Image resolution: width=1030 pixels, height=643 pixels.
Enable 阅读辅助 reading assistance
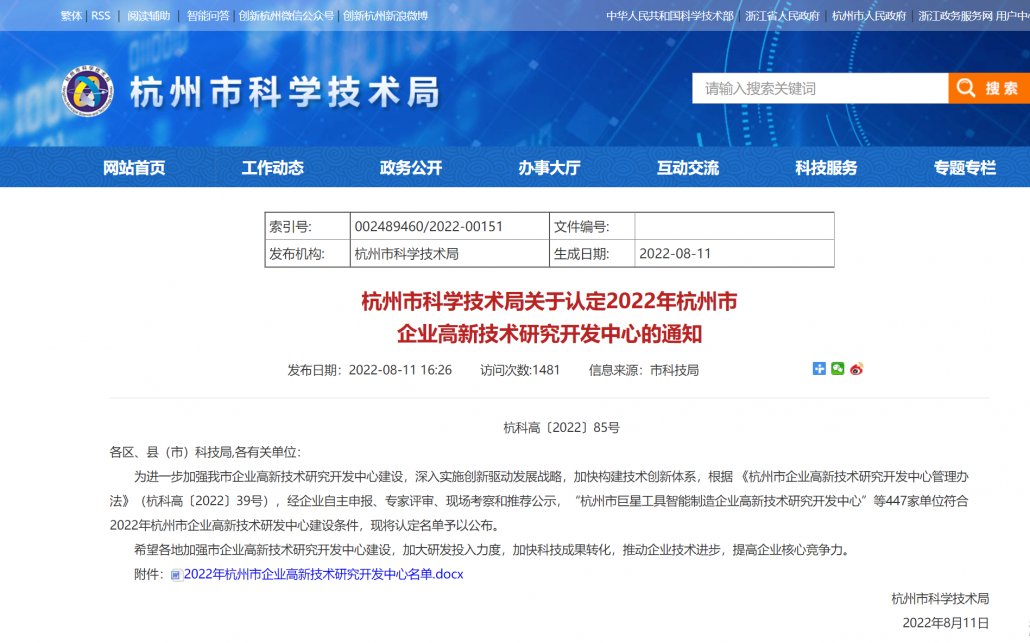(149, 16)
